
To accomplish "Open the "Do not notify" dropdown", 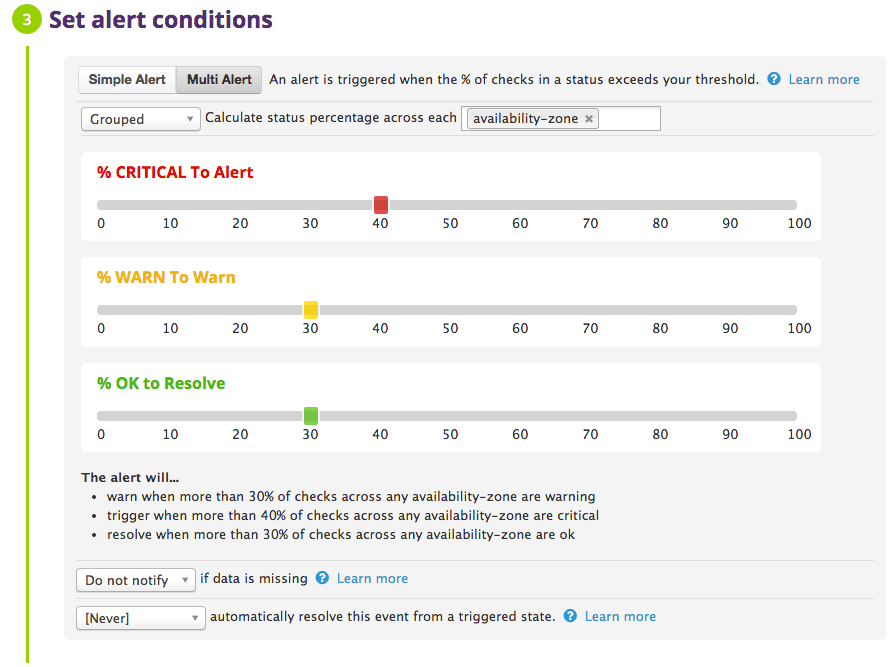I will tap(135, 579).
